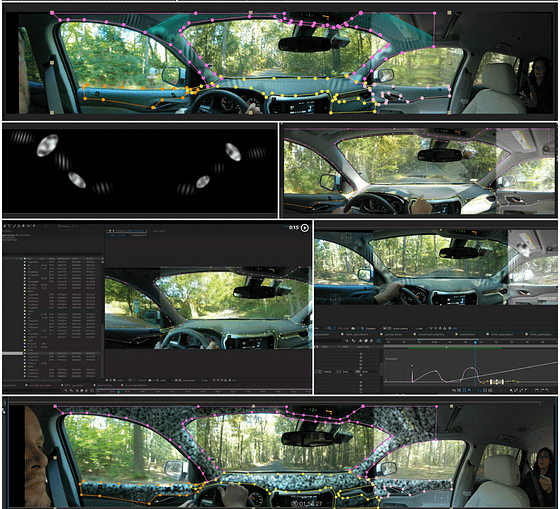Click the Name column header in project panel
This screenshot has height=509, width=560.
tap(30, 258)
